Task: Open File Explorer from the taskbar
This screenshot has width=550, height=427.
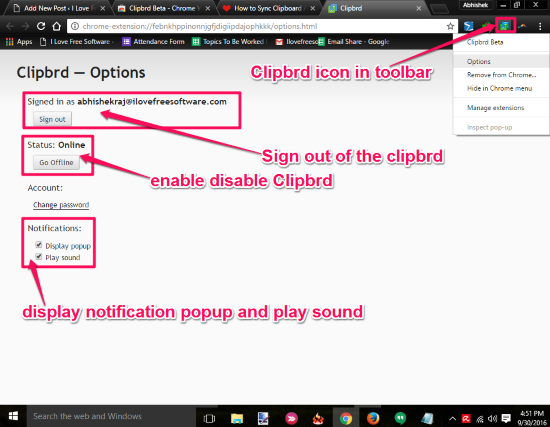Action: pyautogui.click(x=237, y=418)
